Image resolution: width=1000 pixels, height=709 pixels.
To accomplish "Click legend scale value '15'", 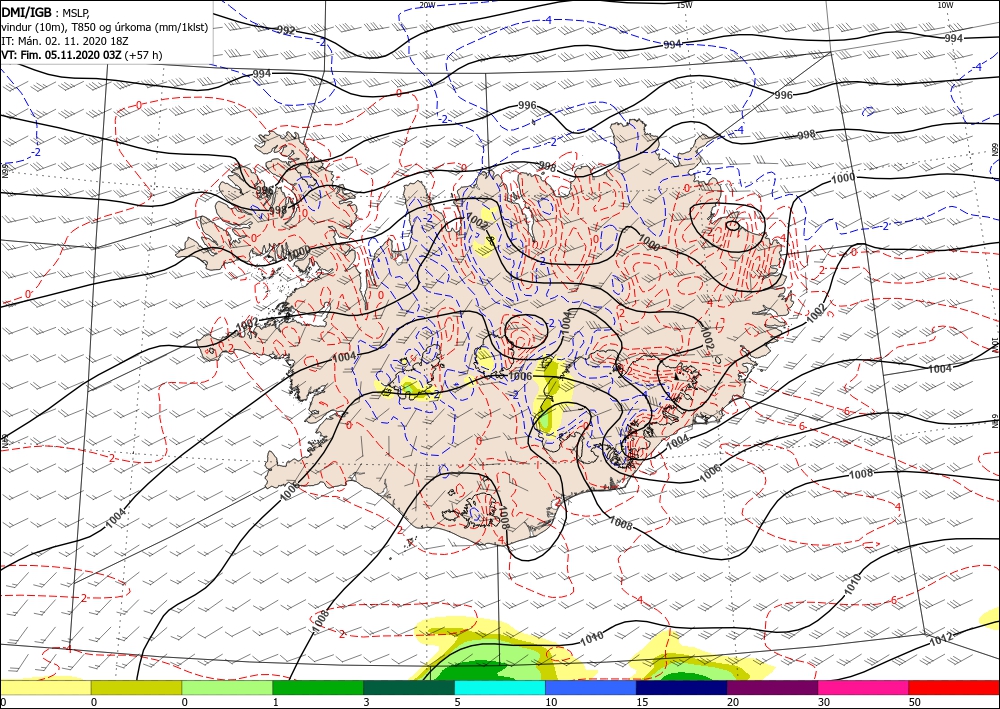I will tap(642, 702).
